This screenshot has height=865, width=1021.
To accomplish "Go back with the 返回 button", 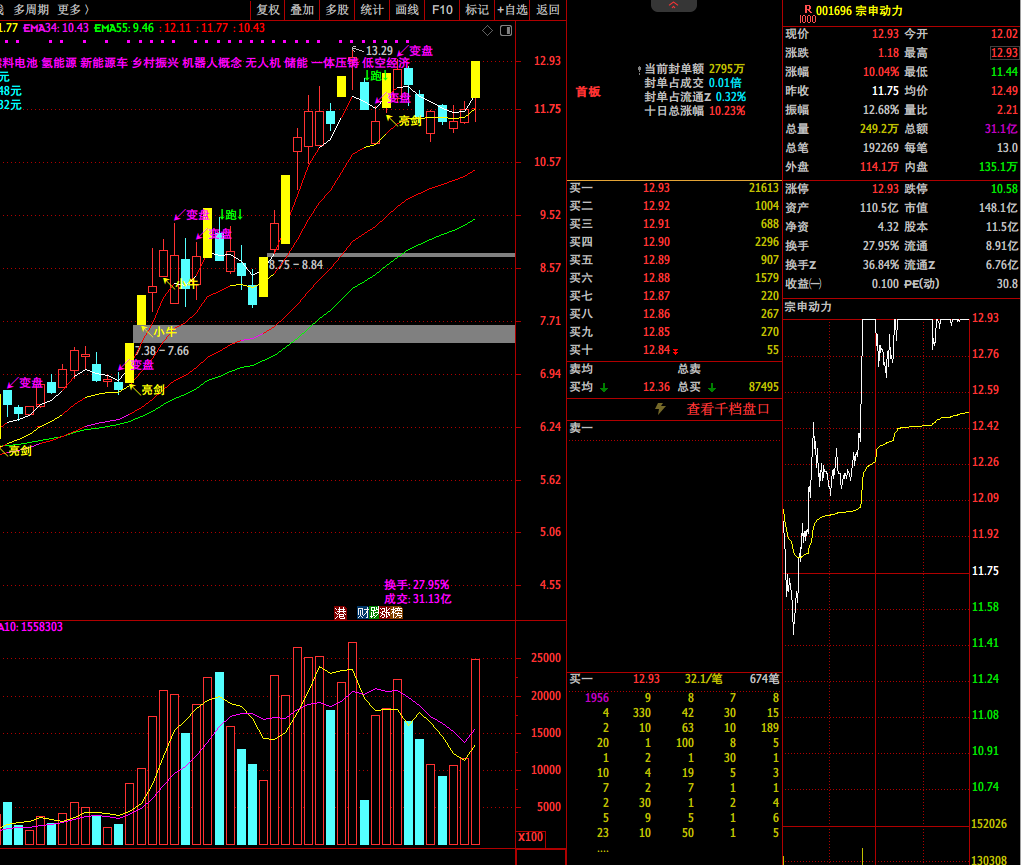I will [548, 10].
